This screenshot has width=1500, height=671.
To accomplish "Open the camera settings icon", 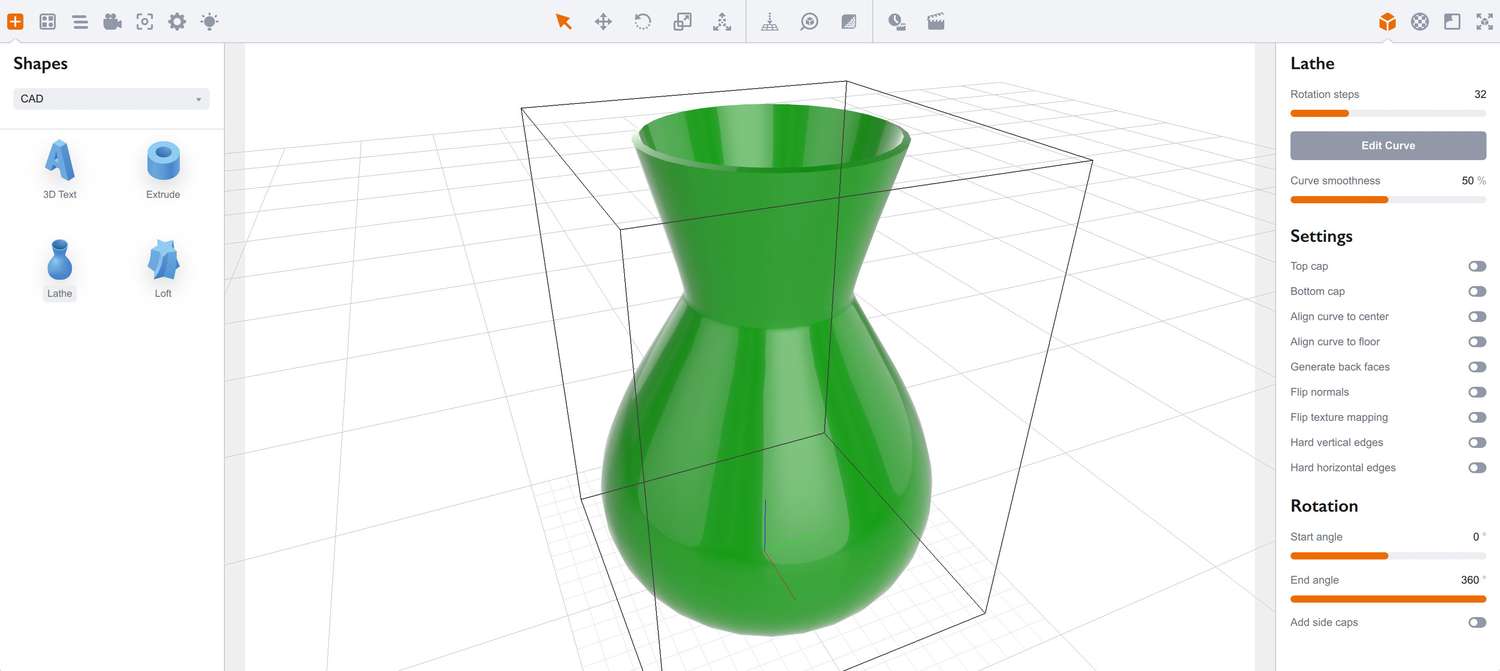I will pyautogui.click(x=112, y=21).
